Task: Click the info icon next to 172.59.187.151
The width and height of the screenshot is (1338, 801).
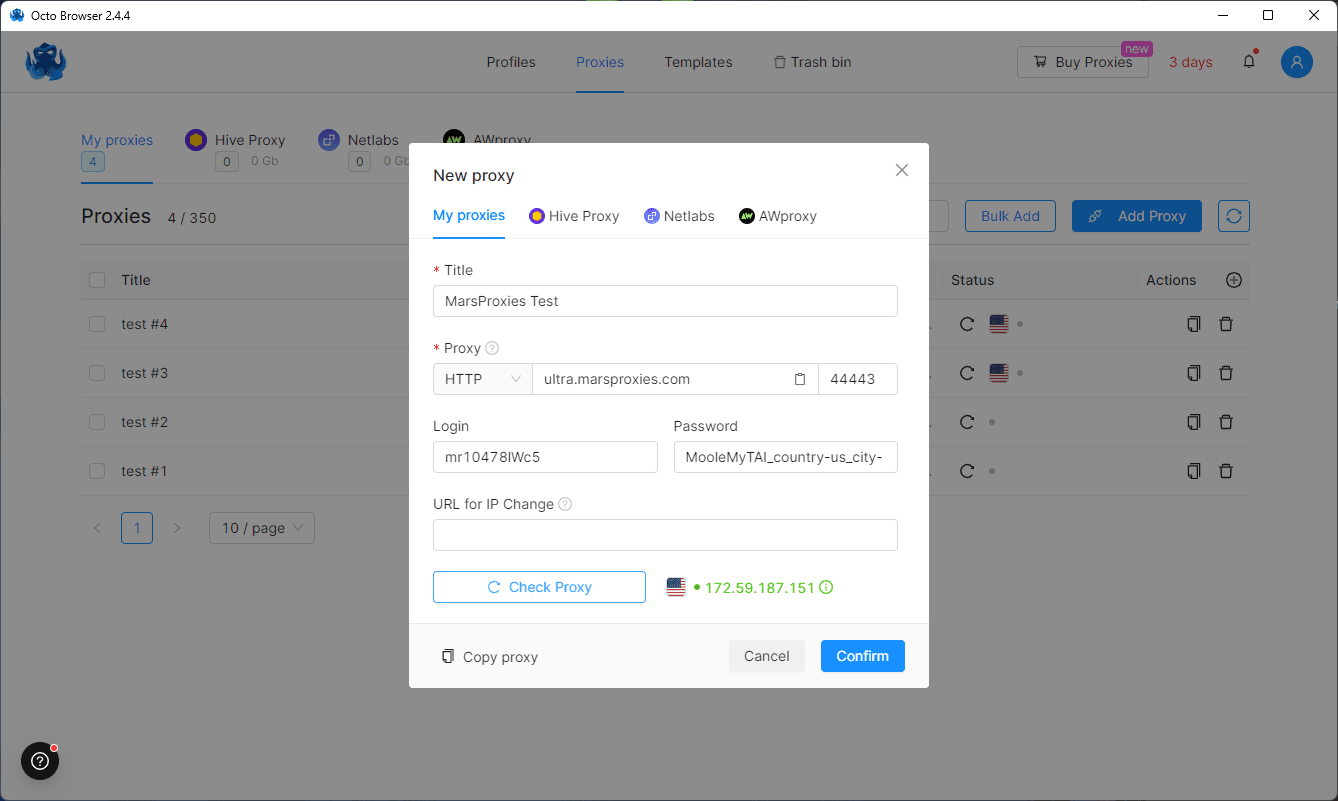Action: pyautogui.click(x=826, y=587)
